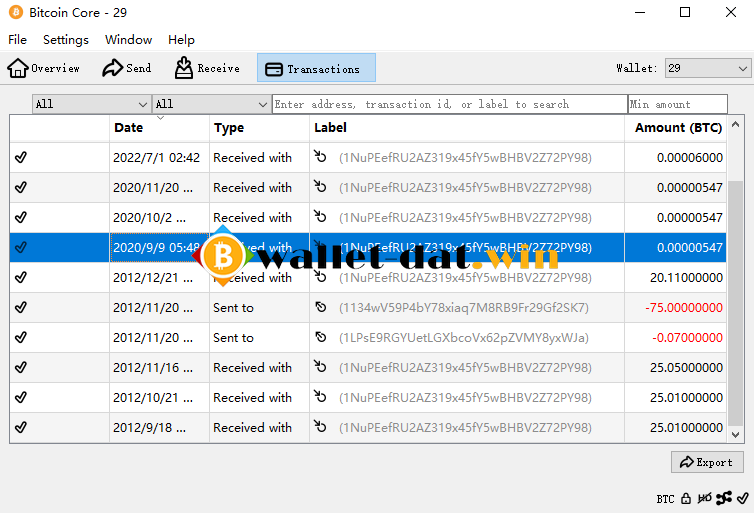The height and width of the screenshot is (513, 754).
Task: Click address 1LPsE9RGYUetLGXbcoVx62pZVMY8yxWJa label
Action: 464,338
